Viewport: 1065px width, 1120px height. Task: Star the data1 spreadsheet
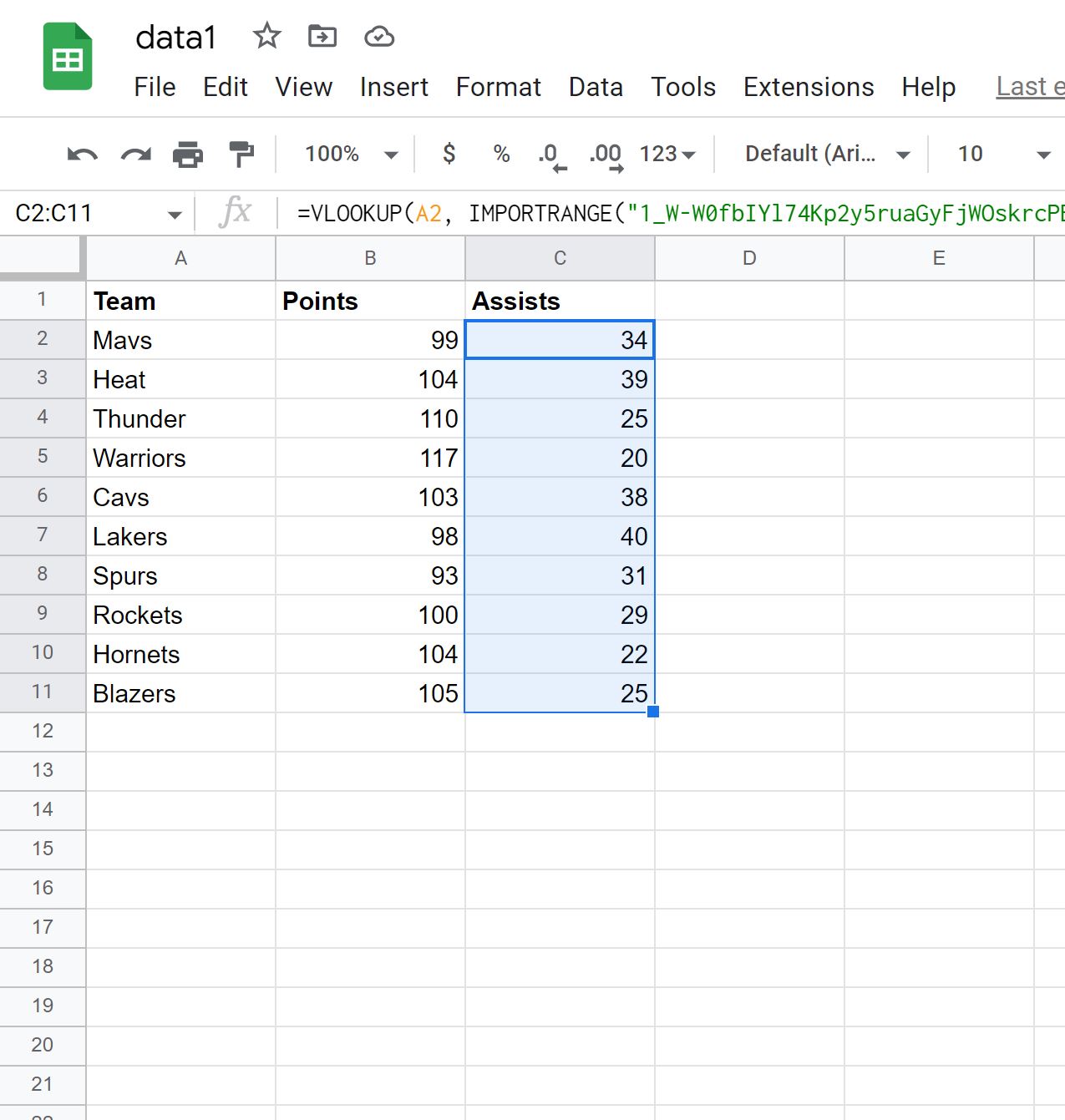266,36
